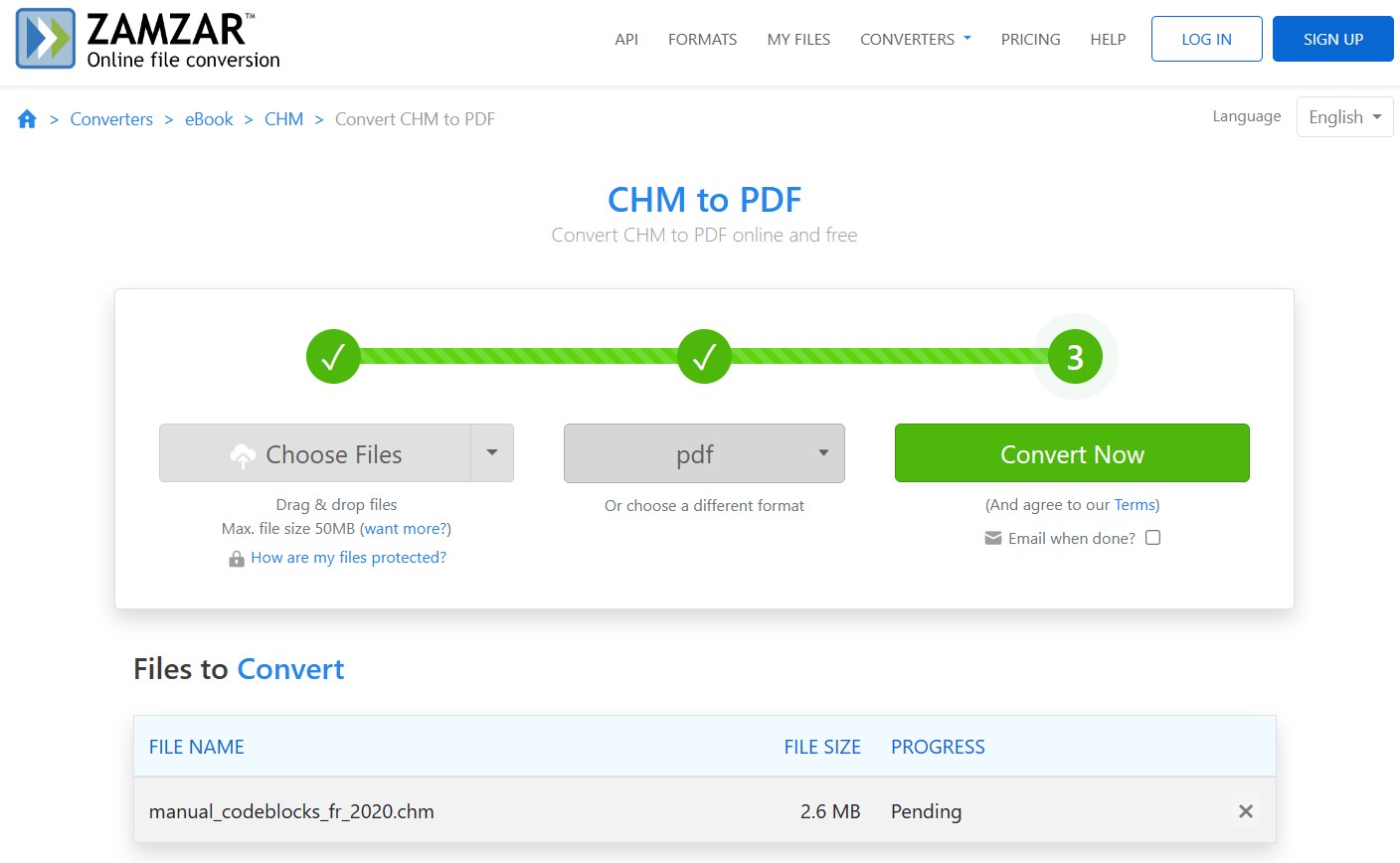This screenshot has width=1400, height=863.
Task: Click the Zamzar logo
Action: pos(146,39)
